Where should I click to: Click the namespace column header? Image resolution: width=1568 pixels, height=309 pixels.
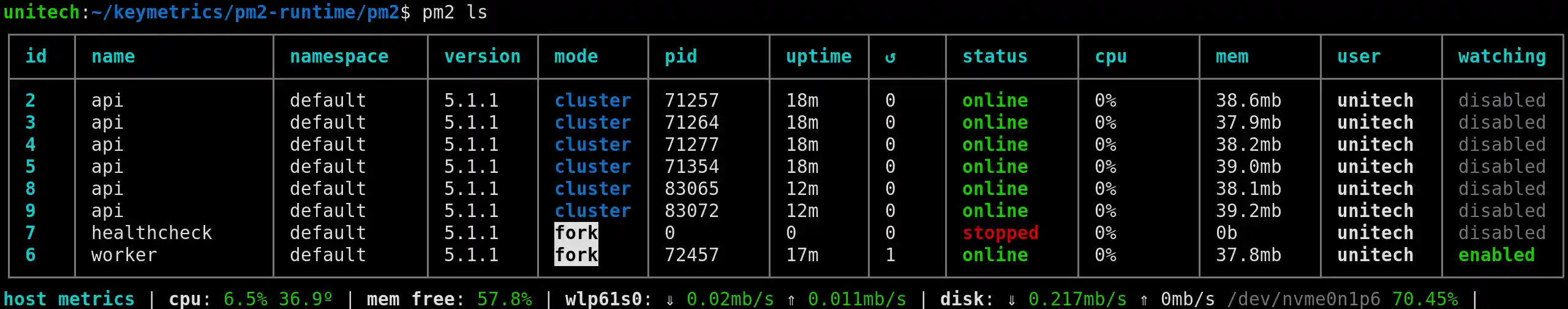click(x=339, y=56)
